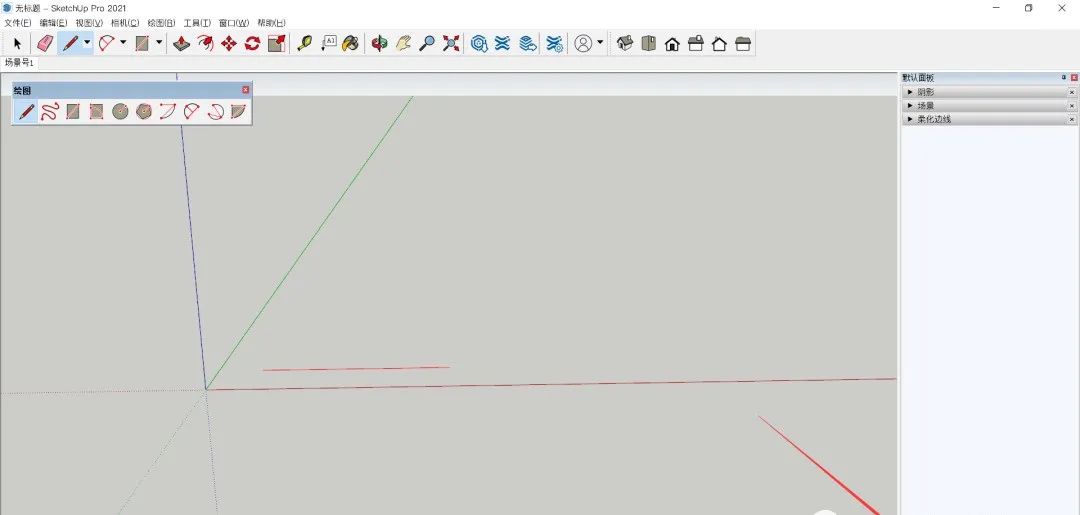The image size is (1080, 515).
Task: Open the Line tool dropdown arrow
Action: [x=87, y=43]
